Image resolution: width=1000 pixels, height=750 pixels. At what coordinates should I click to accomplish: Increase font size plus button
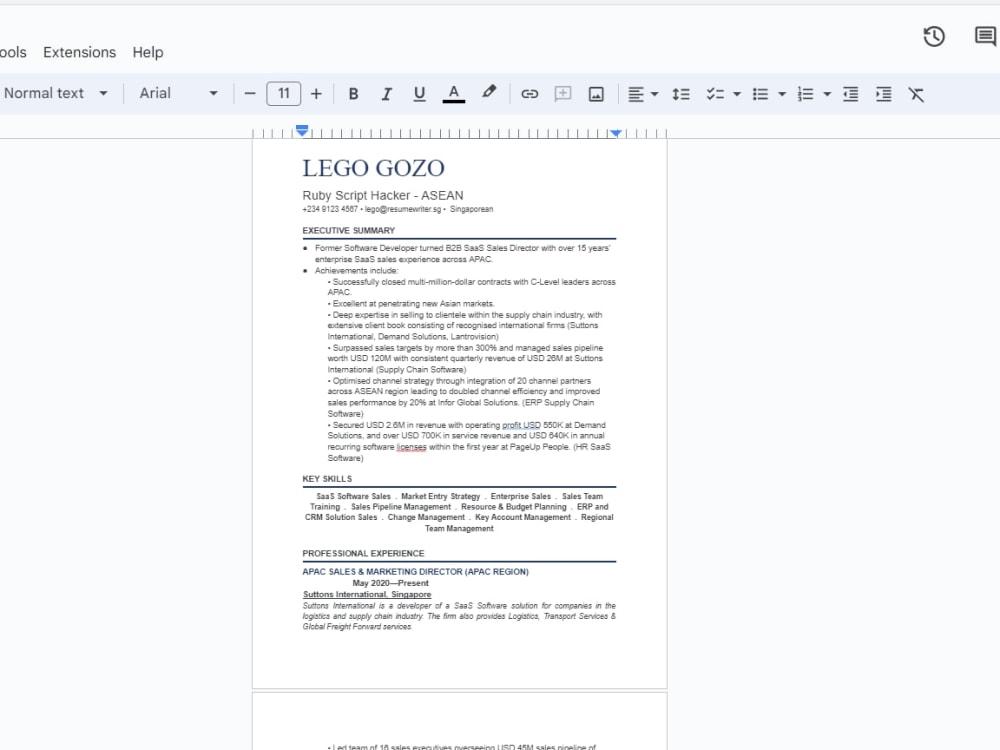click(316, 94)
